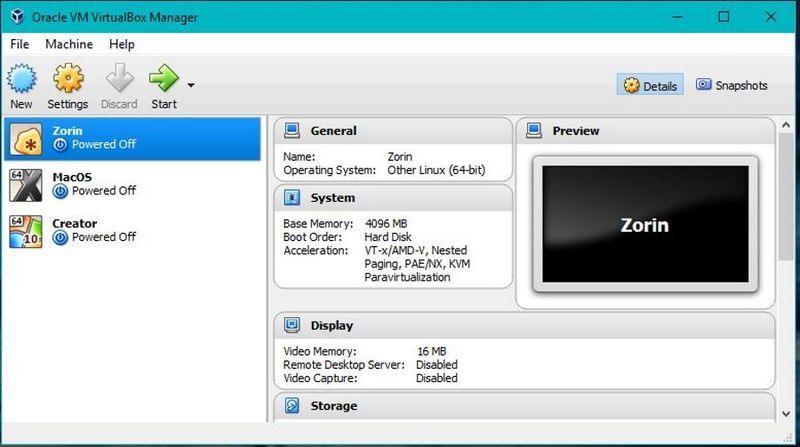Click the 'Hard Disk' boot order value

(x=388, y=237)
